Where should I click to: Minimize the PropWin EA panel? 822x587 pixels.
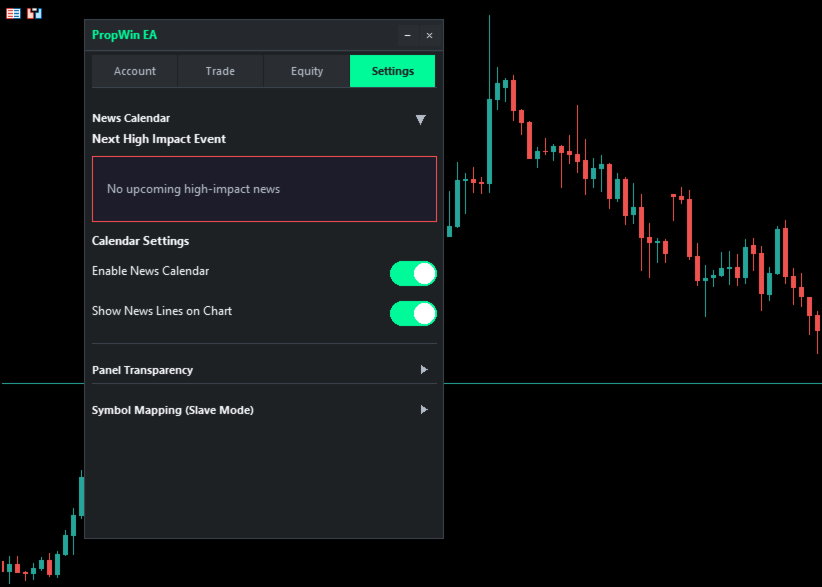407,35
